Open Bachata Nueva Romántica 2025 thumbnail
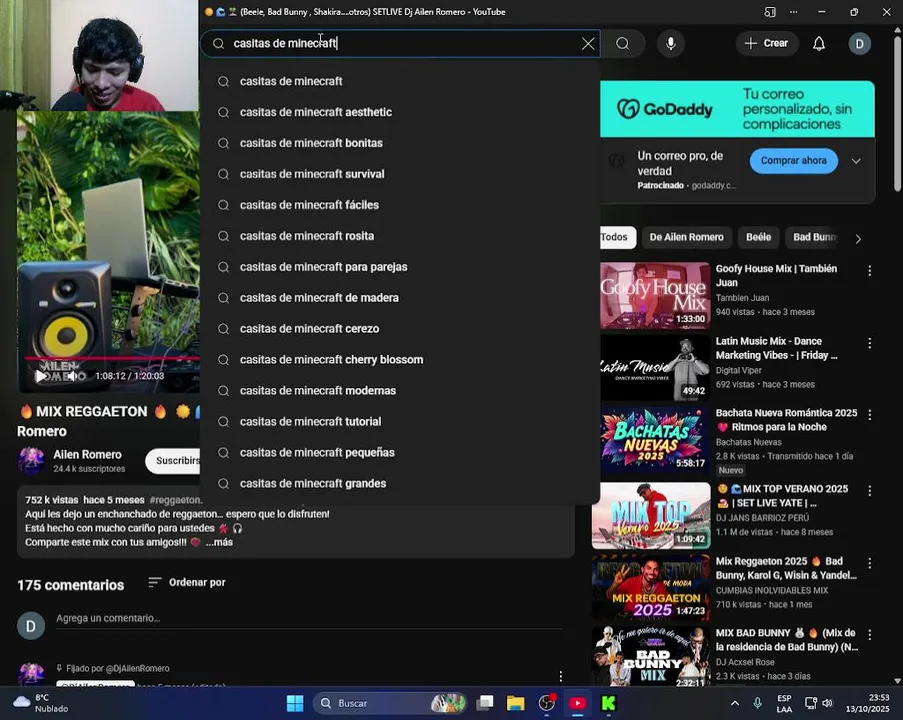This screenshot has width=903, height=720. click(x=655, y=440)
